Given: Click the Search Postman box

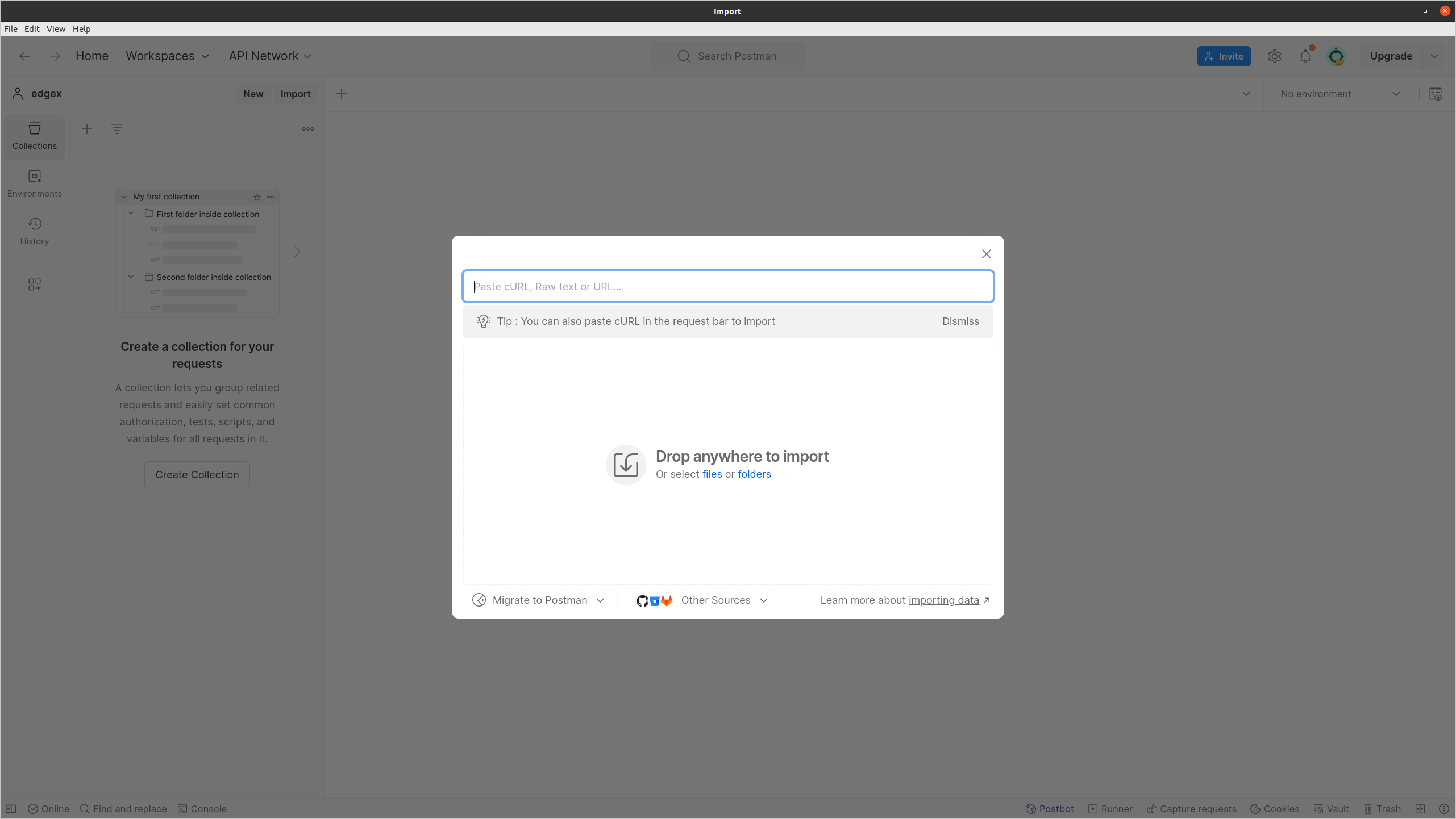Looking at the screenshot, I should point(727,56).
